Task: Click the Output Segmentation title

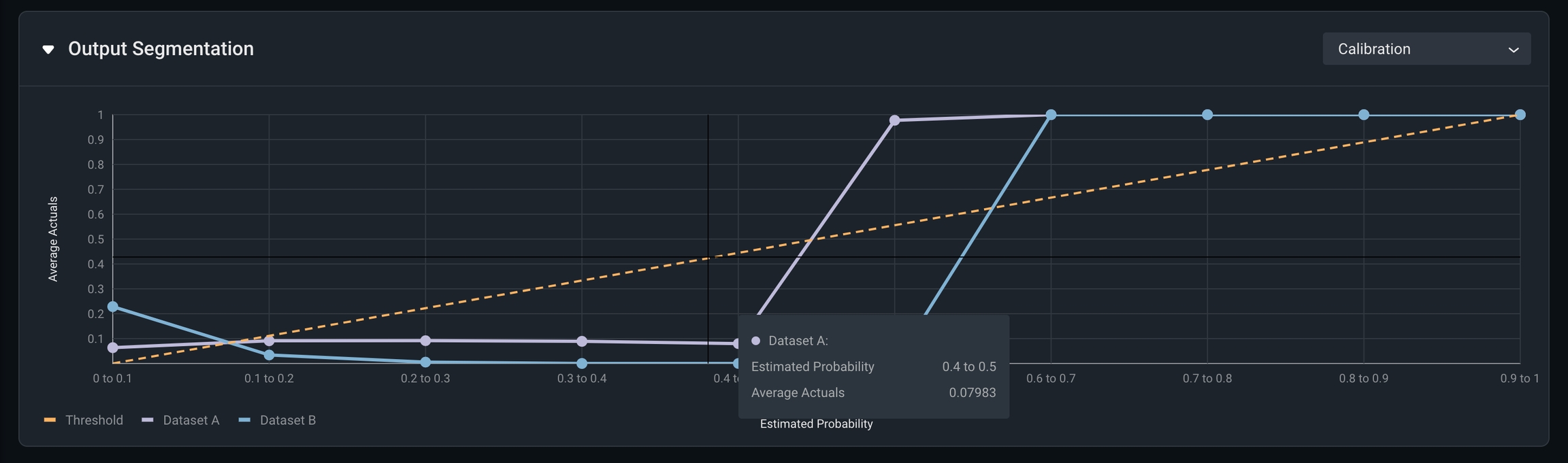Action: (161, 49)
